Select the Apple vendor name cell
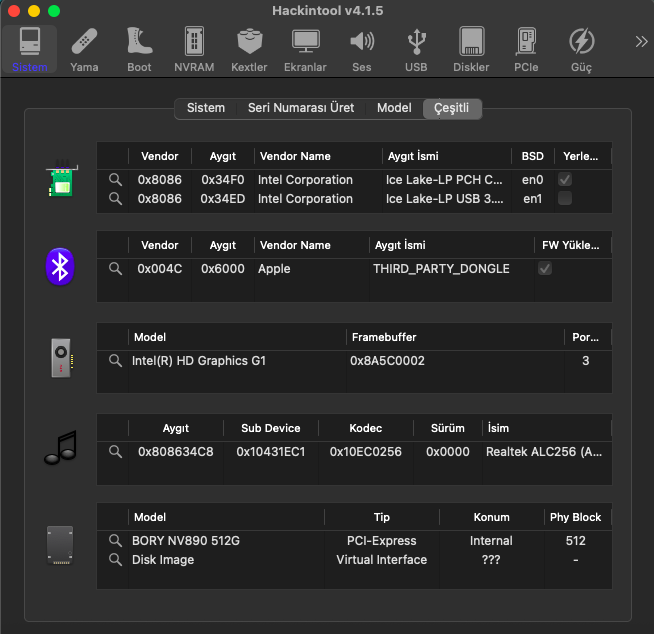The width and height of the screenshot is (654, 634). point(274,269)
